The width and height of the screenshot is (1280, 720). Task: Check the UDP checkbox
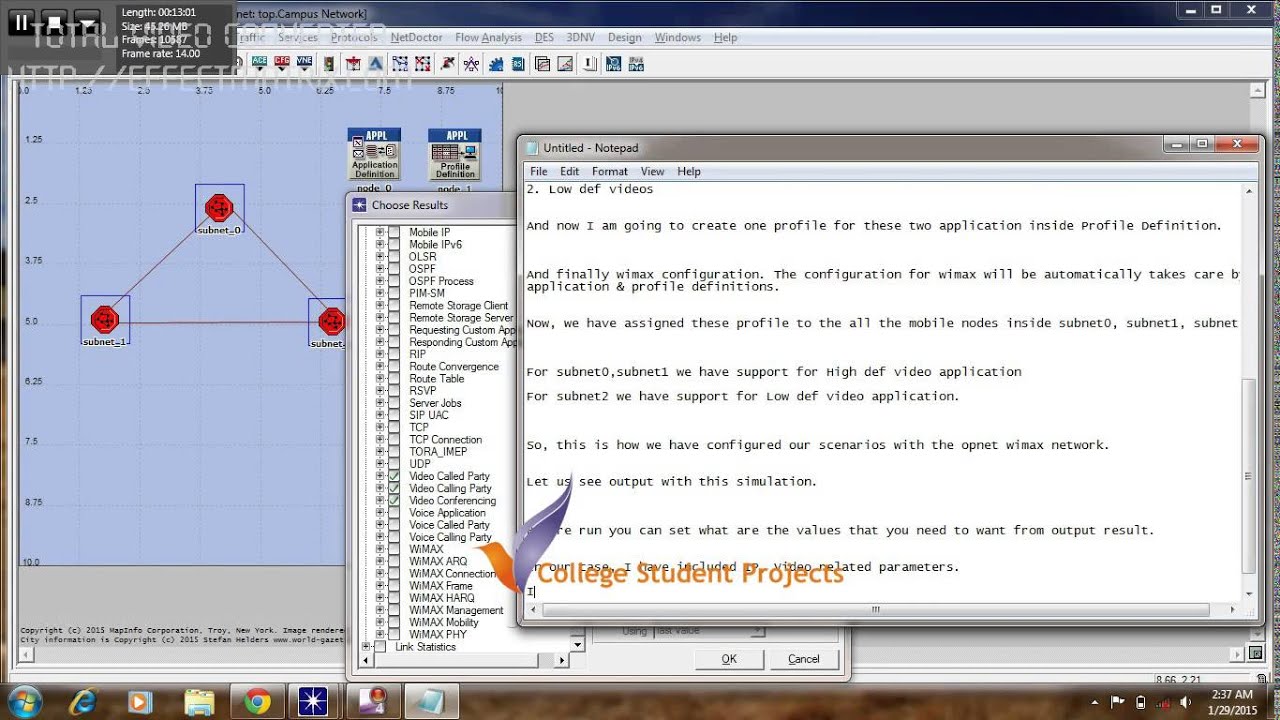click(x=394, y=464)
